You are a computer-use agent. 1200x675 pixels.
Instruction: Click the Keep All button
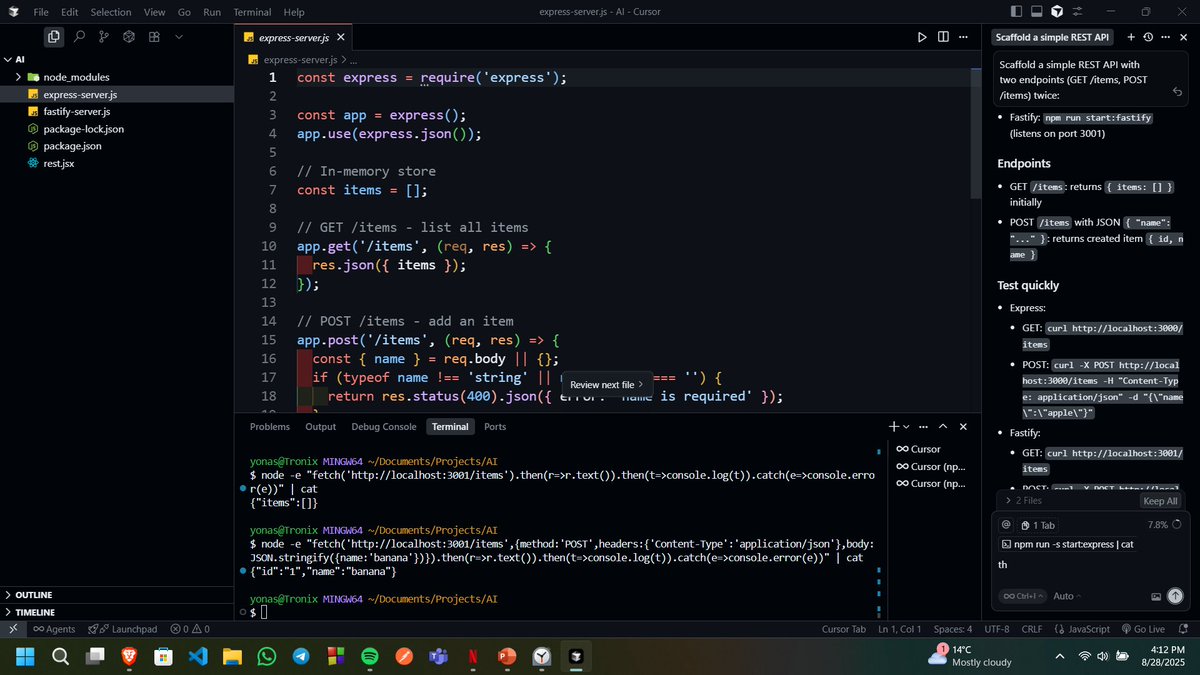coord(1160,501)
